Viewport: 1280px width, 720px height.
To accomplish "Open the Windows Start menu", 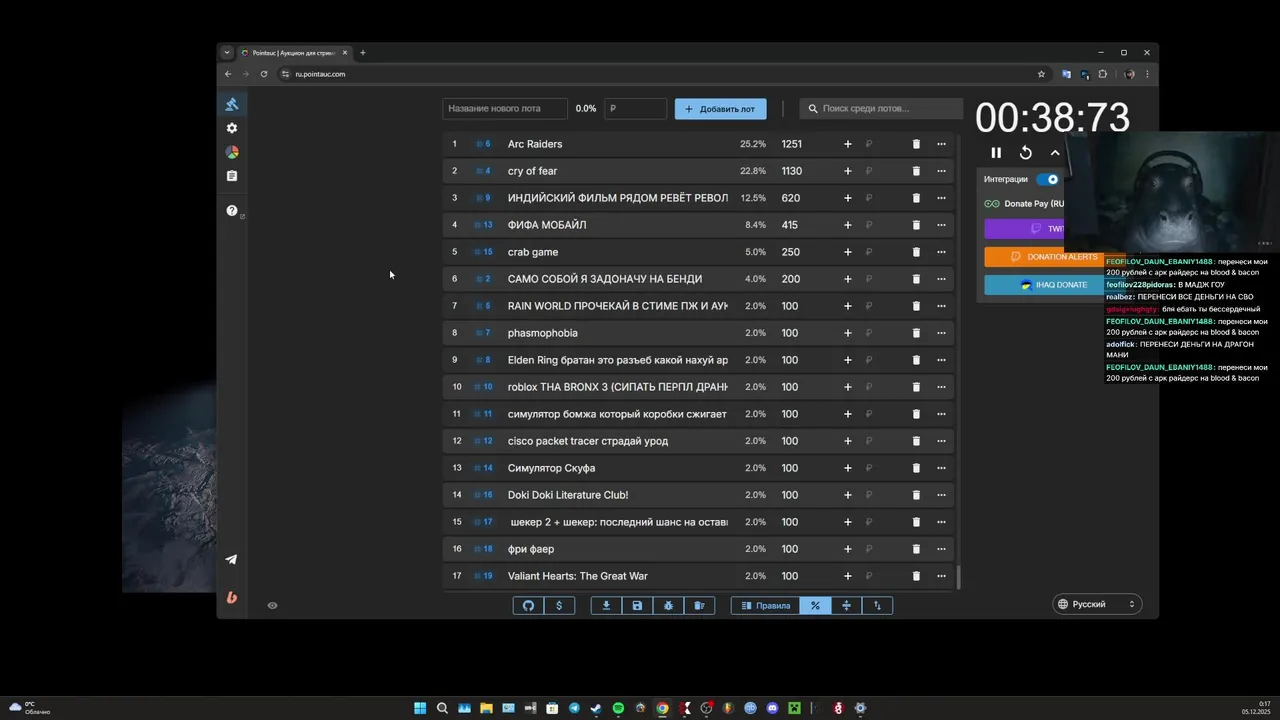I will pos(420,708).
